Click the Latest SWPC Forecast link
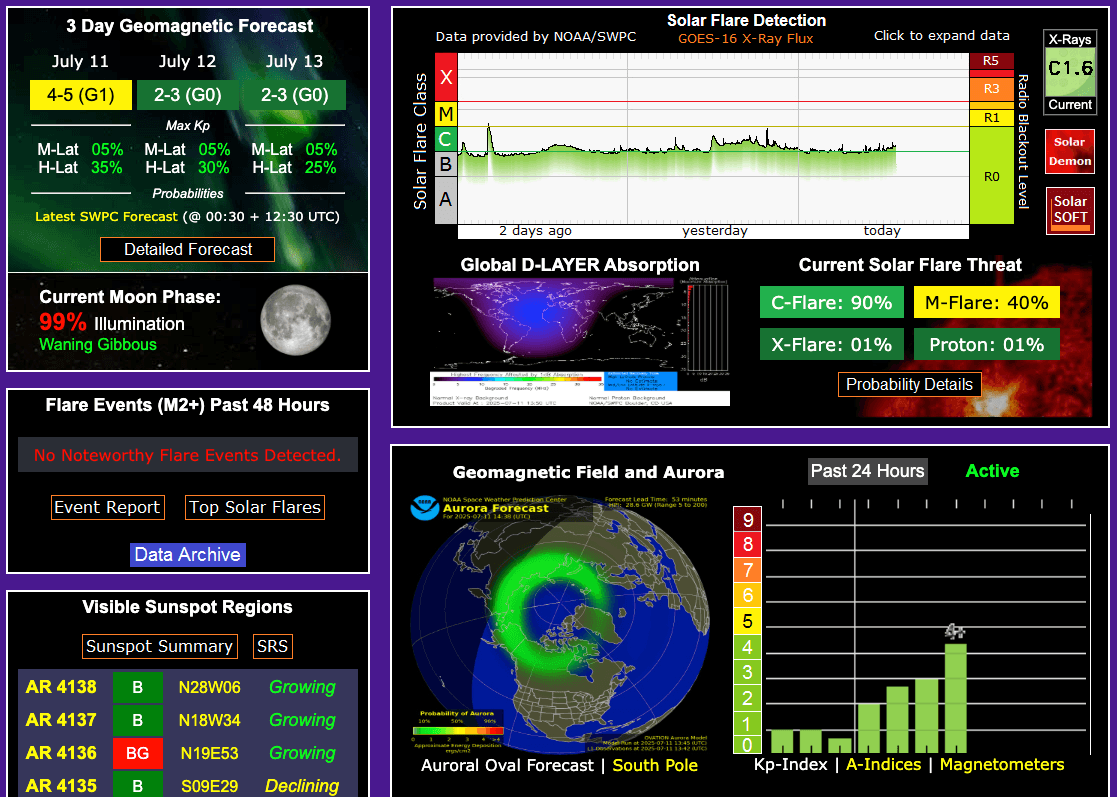 tap(106, 216)
